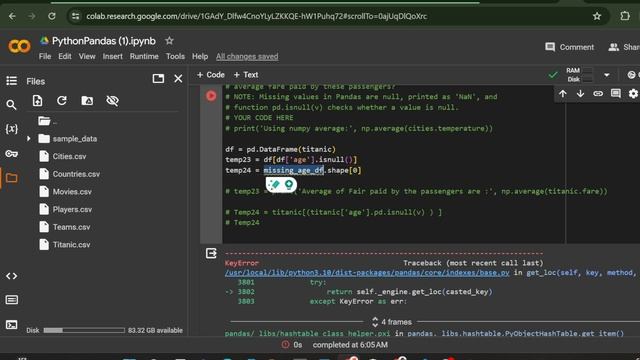Open the Help menu
Viewport: 640px width, 360px height.
200,56
